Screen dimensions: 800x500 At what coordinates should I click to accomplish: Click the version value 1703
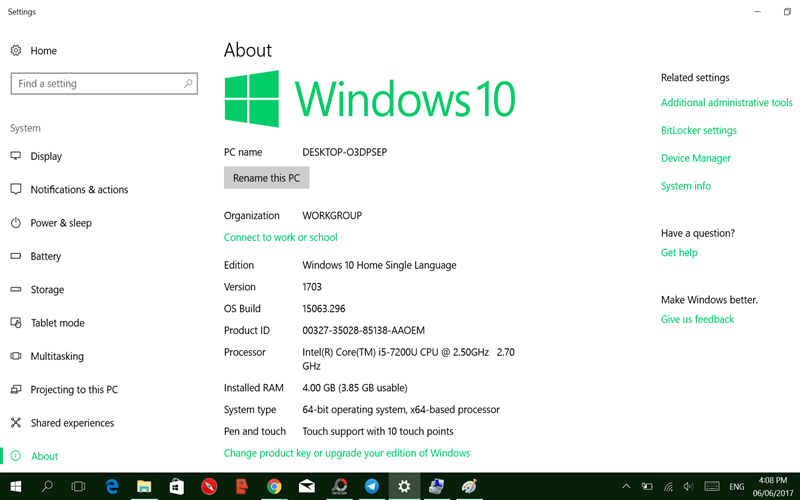click(x=312, y=287)
